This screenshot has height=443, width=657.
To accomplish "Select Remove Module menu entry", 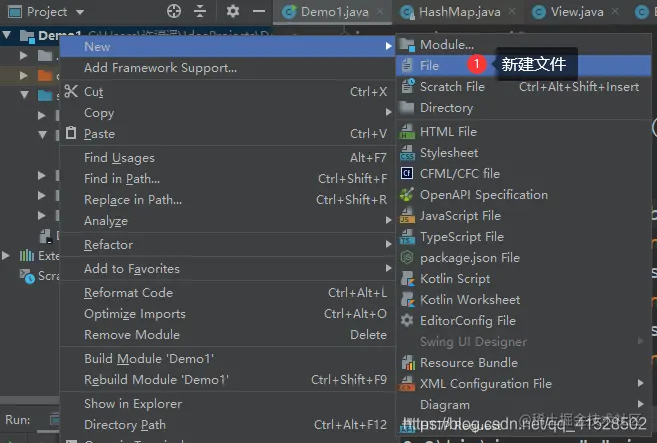I will point(228,334).
